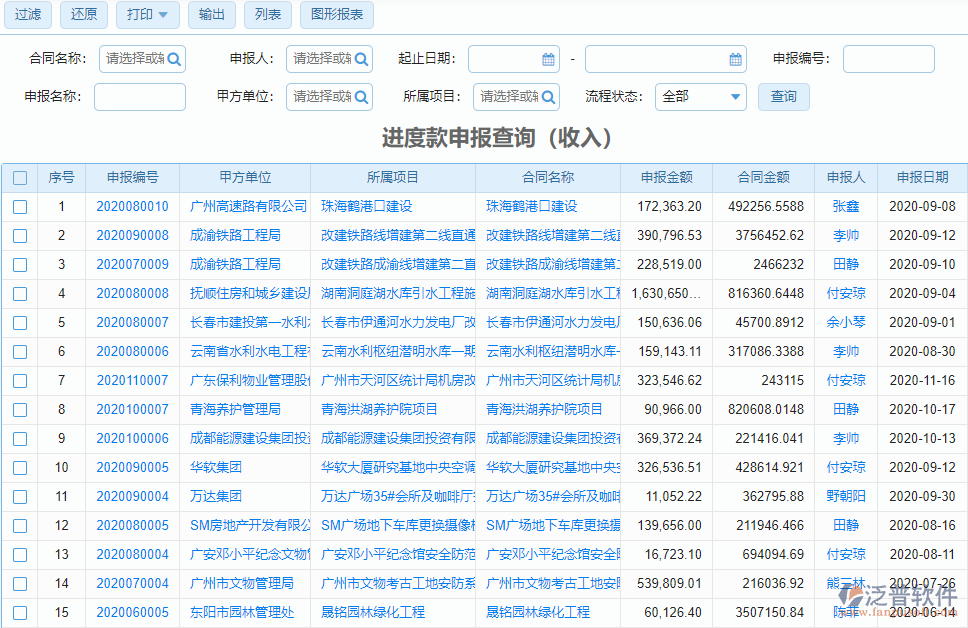Open the end date calendar icon
The width and height of the screenshot is (968, 628).
(x=736, y=59)
